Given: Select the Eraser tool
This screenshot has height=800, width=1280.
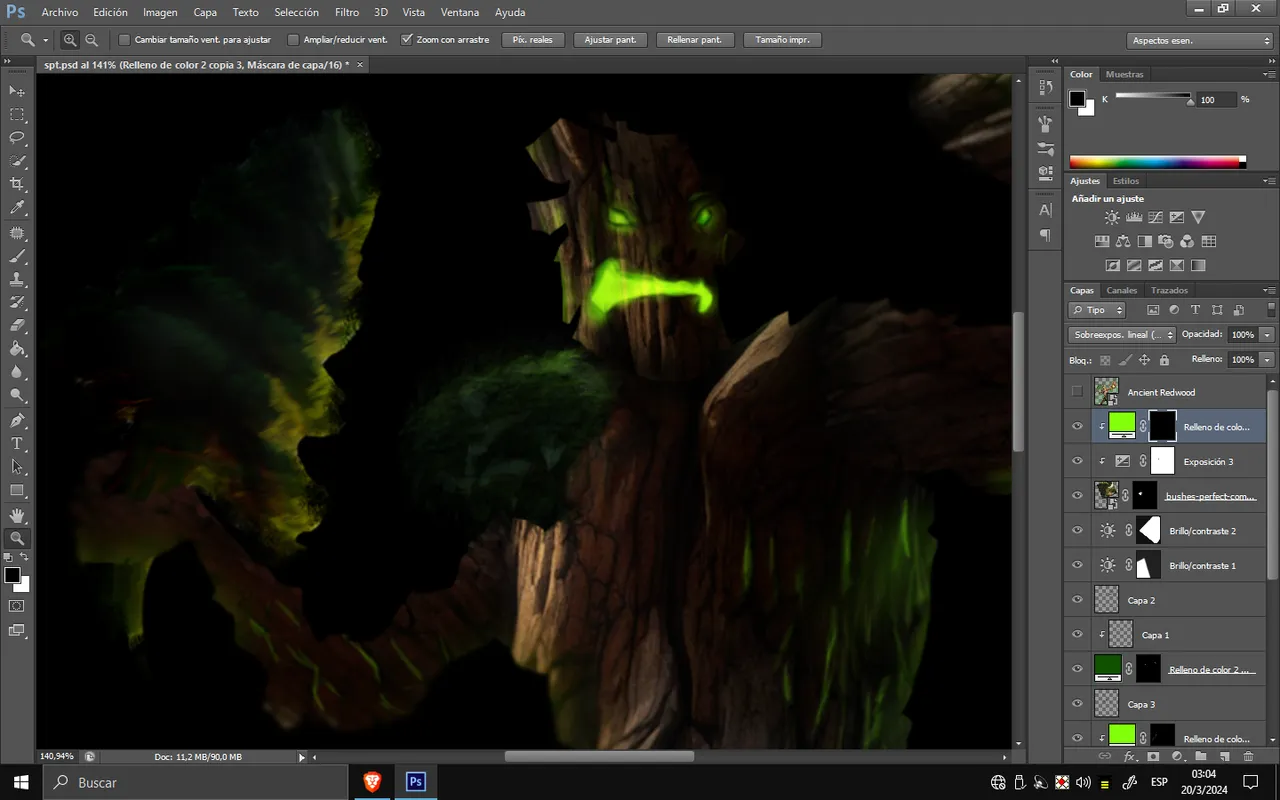Looking at the screenshot, I should point(17,325).
